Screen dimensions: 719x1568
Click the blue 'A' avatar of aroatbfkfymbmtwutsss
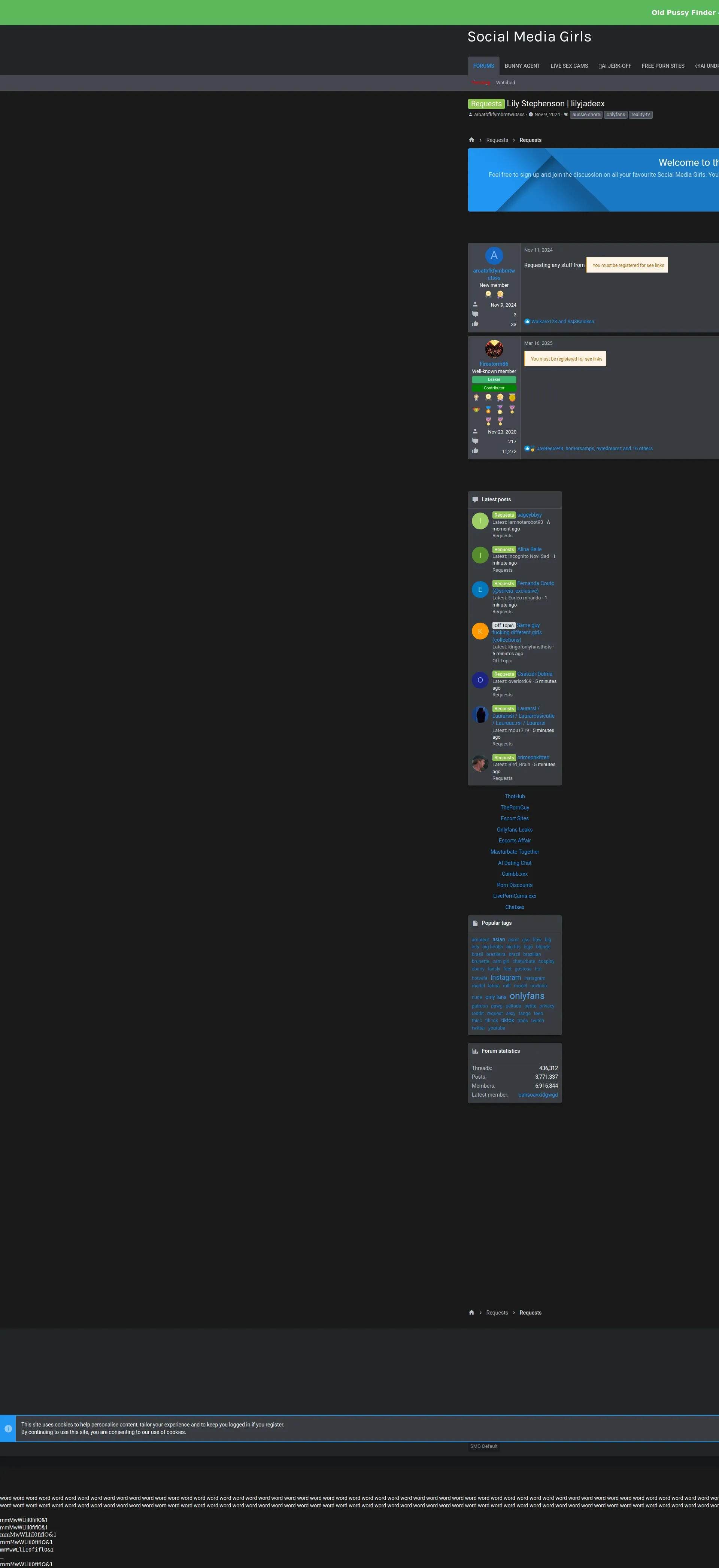494,256
